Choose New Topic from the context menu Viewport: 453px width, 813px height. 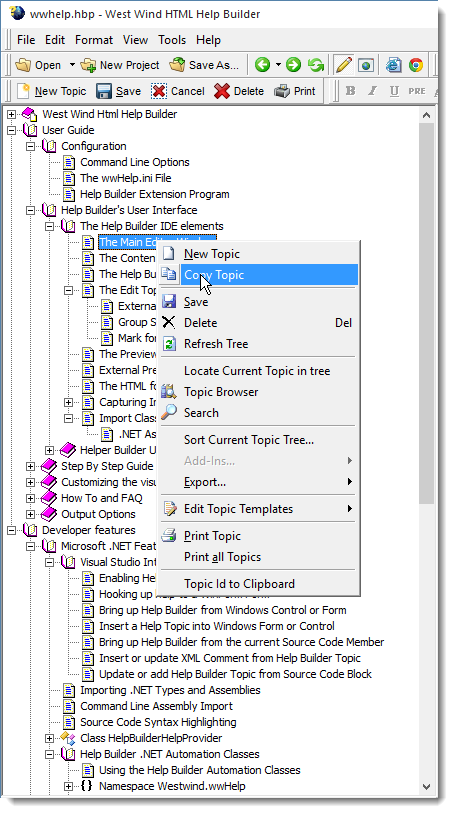[259, 254]
